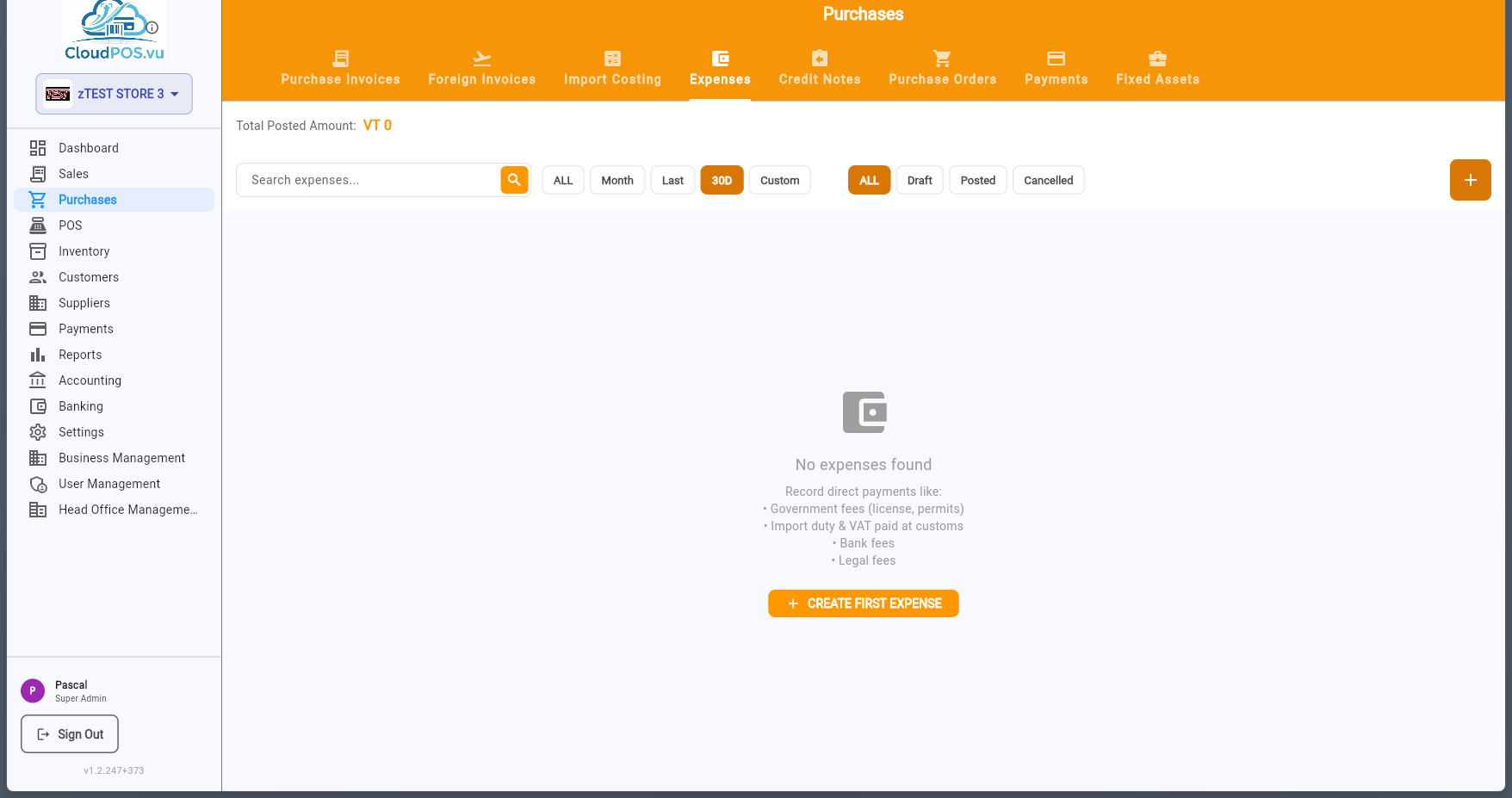Click the Accounting bank icon
The width and height of the screenshot is (1512, 798).
click(38, 380)
